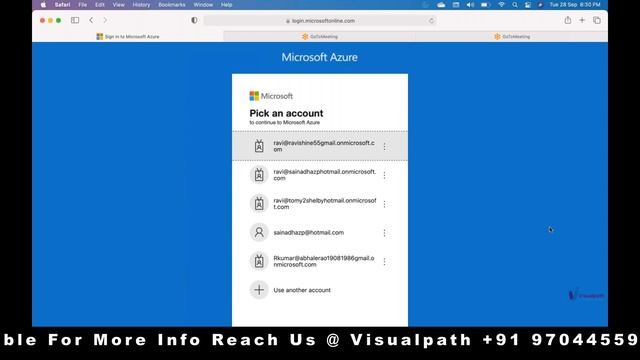Open Window menu
The width and height of the screenshot is (640, 360).
[203, 5]
